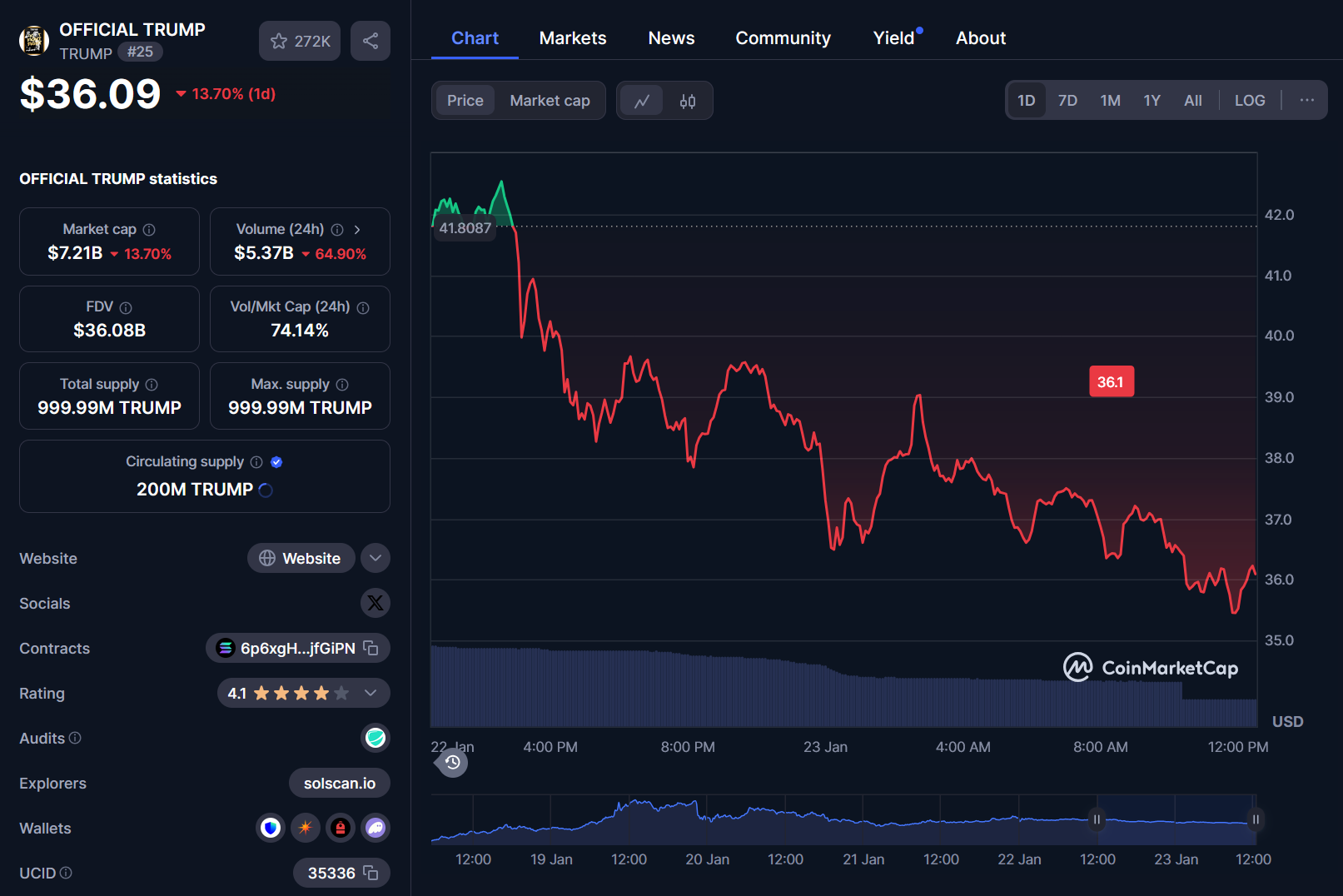
Task: Toggle chart to Market cap view
Action: point(550,101)
